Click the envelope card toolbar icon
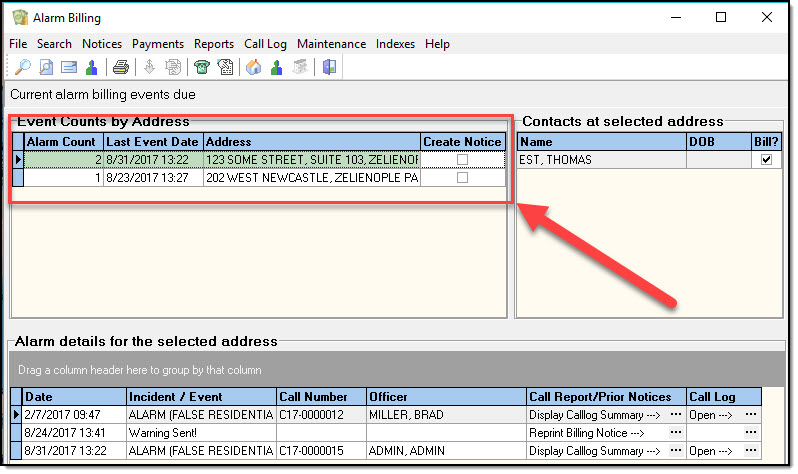 (x=69, y=67)
